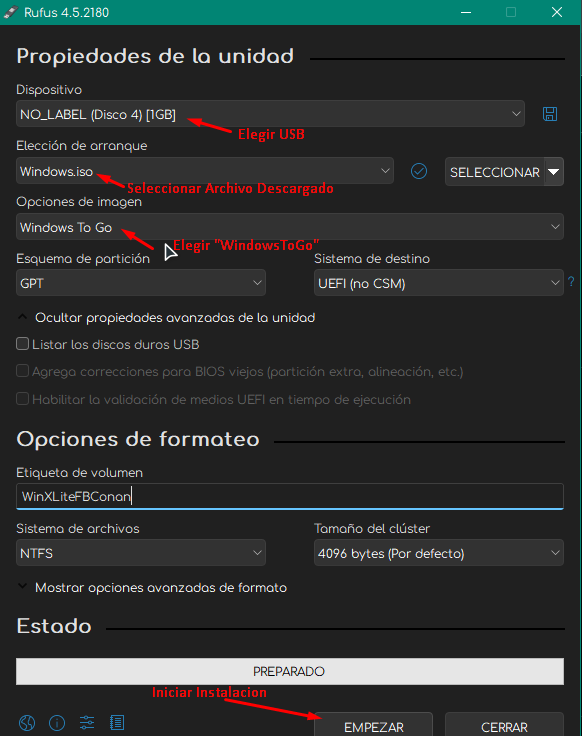Open the Dispositivo dropdown

click(x=270, y=114)
